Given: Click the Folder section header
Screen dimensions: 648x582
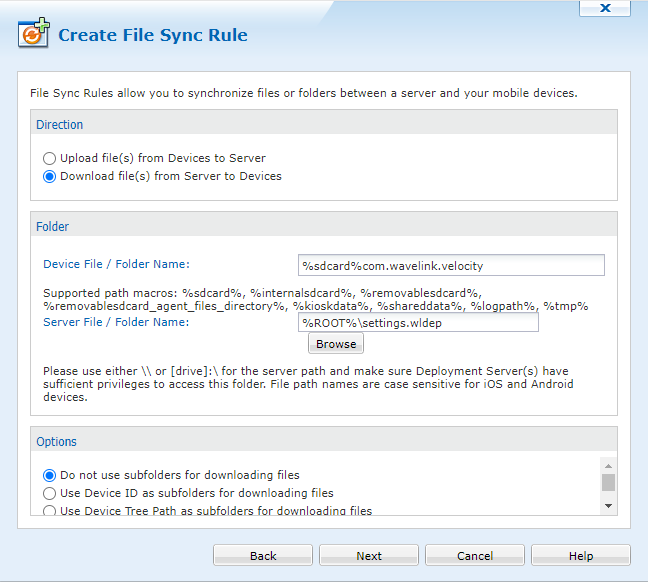Looking at the screenshot, I should click(x=324, y=224).
